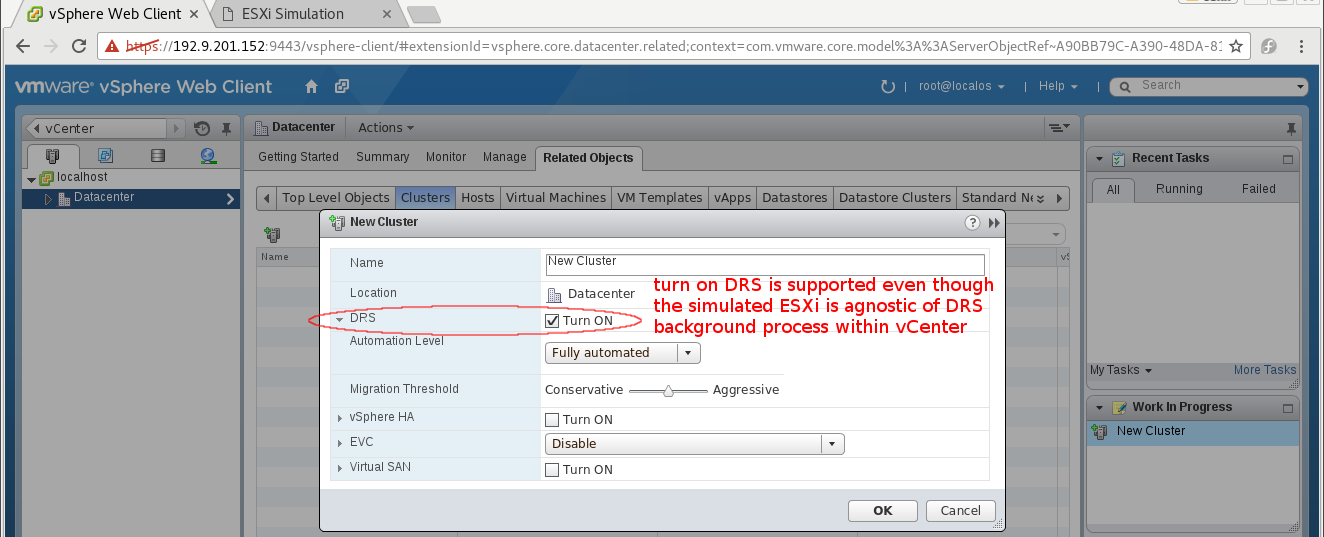Open navigator history clock icon
This screenshot has height=537, width=1324.
point(202,128)
